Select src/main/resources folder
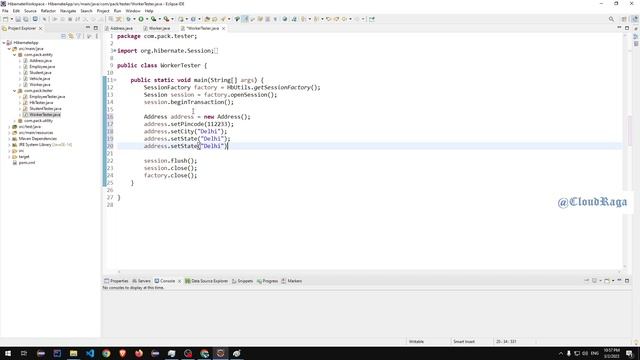Screen dimensions: 640x360 (36, 133)
